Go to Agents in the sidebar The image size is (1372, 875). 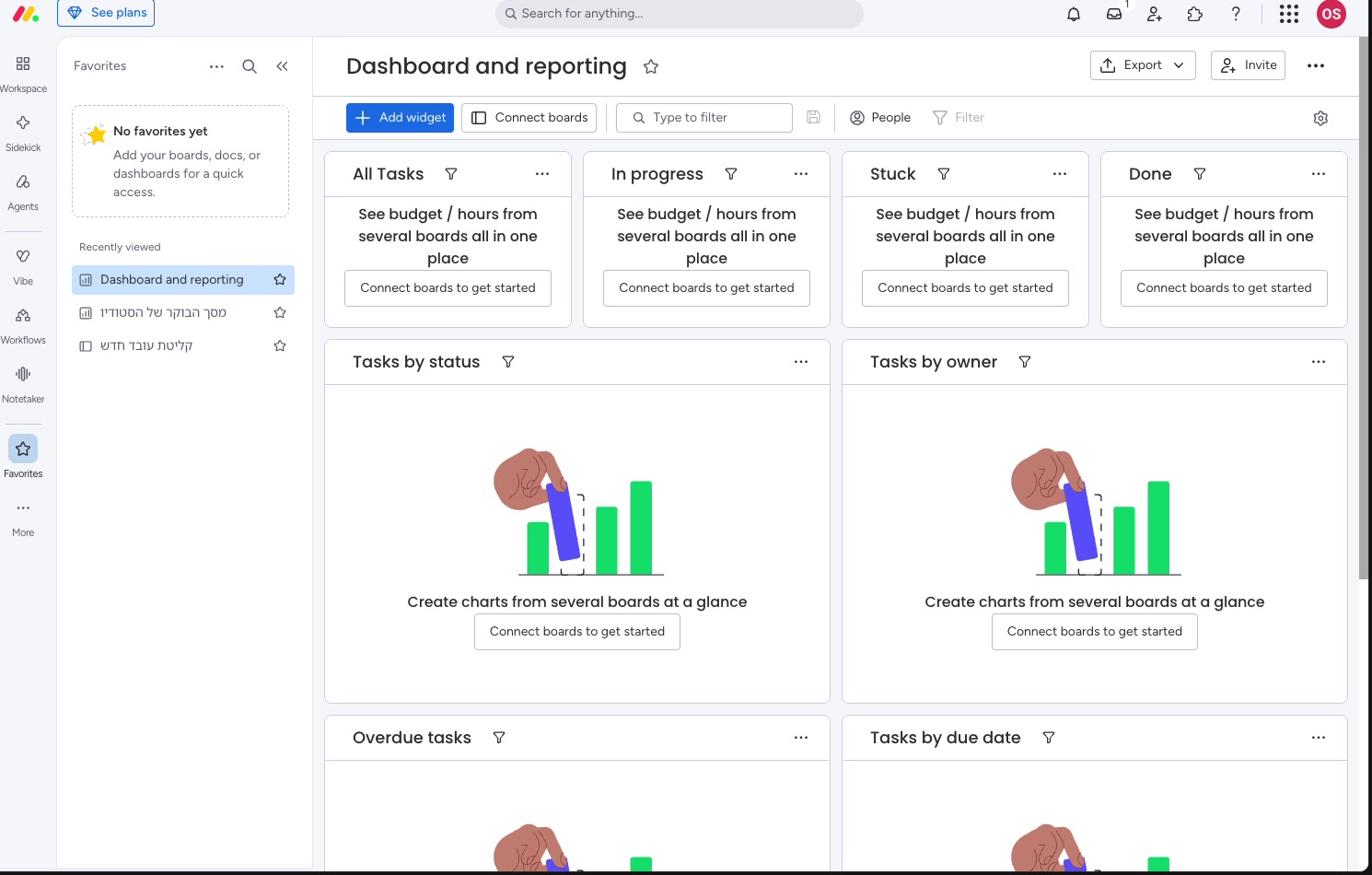[23, 192]
